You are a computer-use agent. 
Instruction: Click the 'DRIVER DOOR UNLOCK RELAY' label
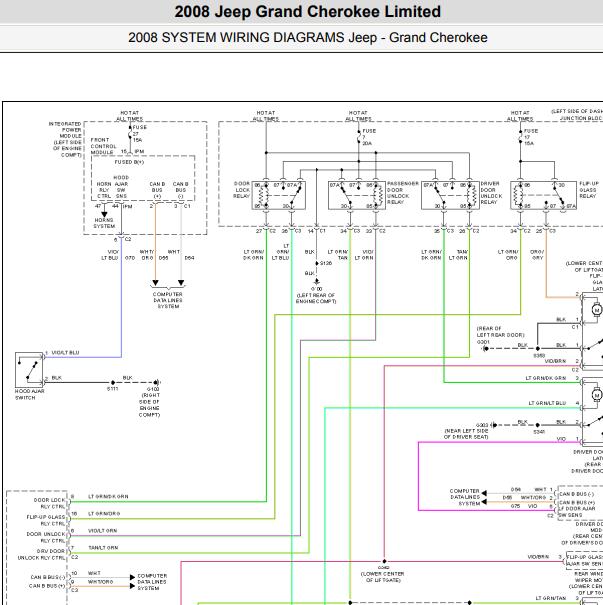tap(491, 193)
